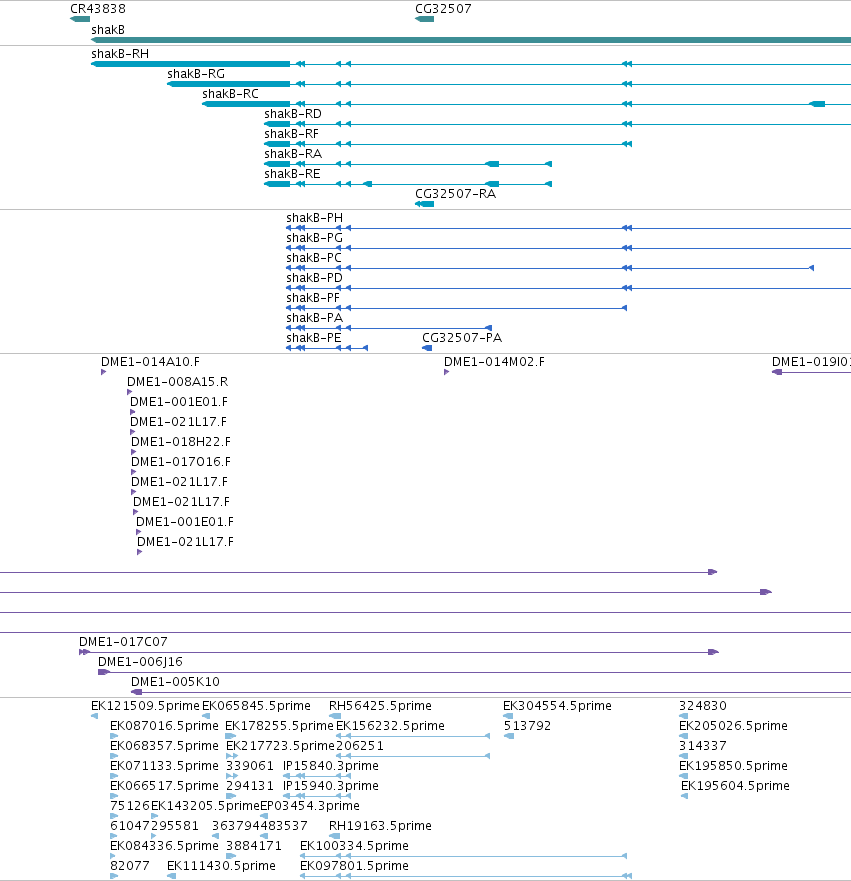Select transcript shakB-RD
Image resolution: width=851 pixels, height=881 pixels.
click(557, 124)
